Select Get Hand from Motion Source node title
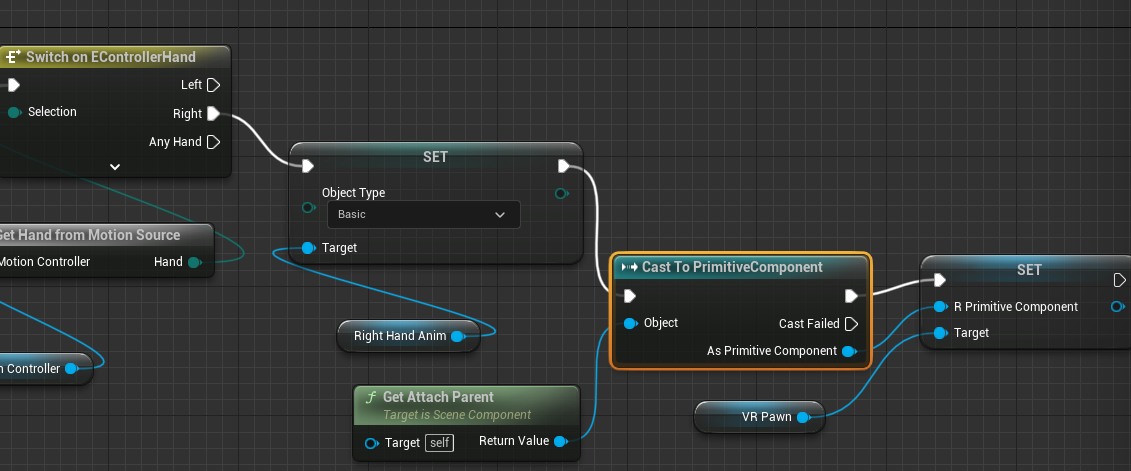This screenshot has height=471, width=1131. coord(88,235)
